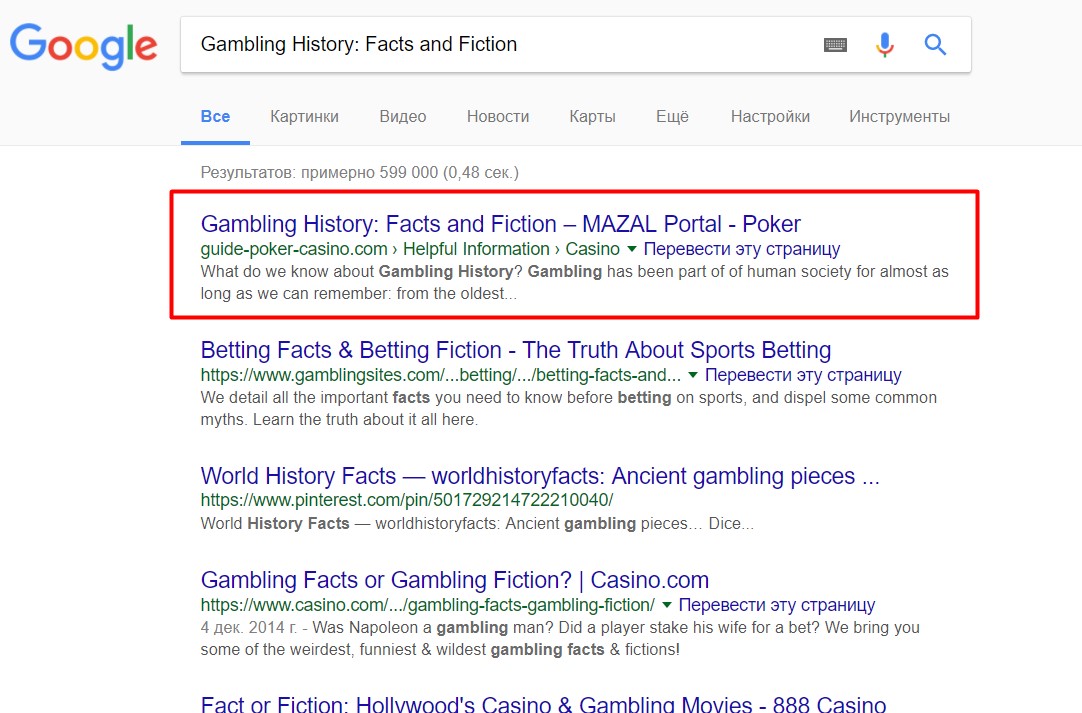Image resolution: width=1082 pixels, height=713 pixels.
Task: Open the MAZAL Portal Gambling History result
Action: coord(500,224)
